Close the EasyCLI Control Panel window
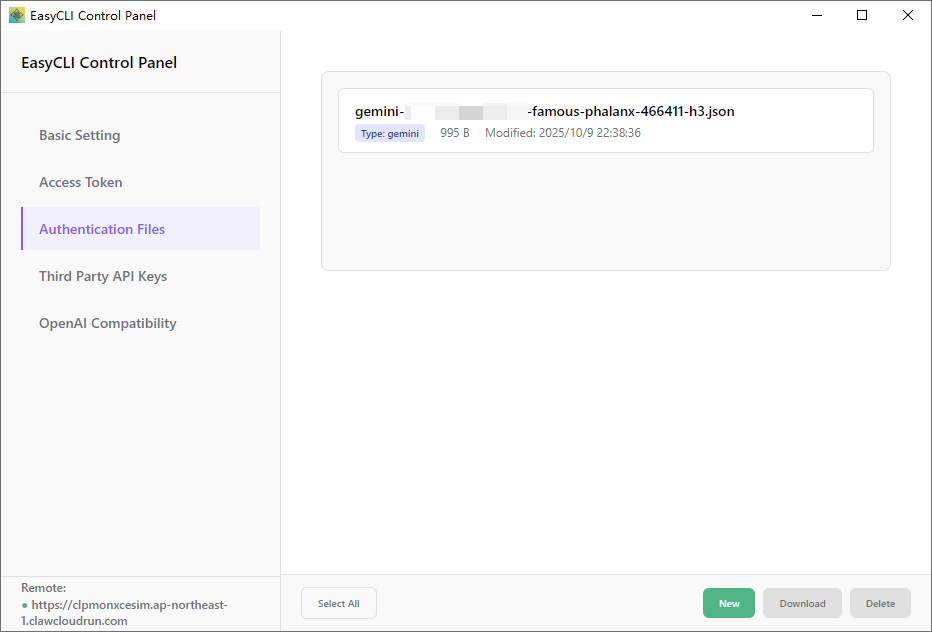The height and width of the screenshot is (632, 932). coord(908,15)
